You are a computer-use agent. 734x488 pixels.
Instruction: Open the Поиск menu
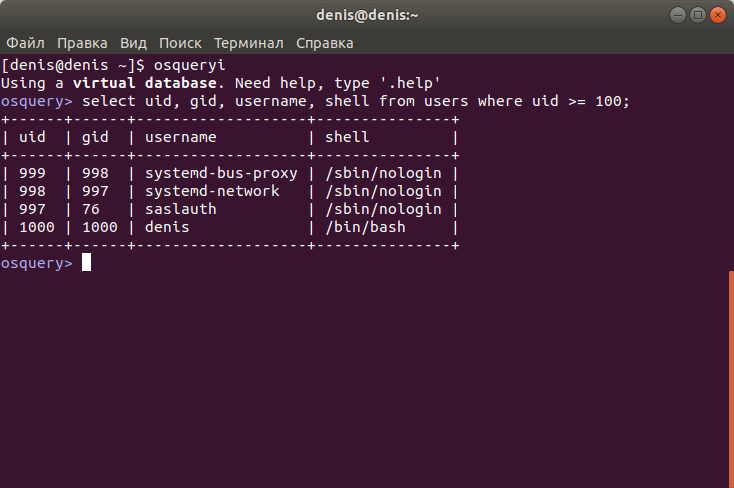pyautogui.click(x=180, y=43)
